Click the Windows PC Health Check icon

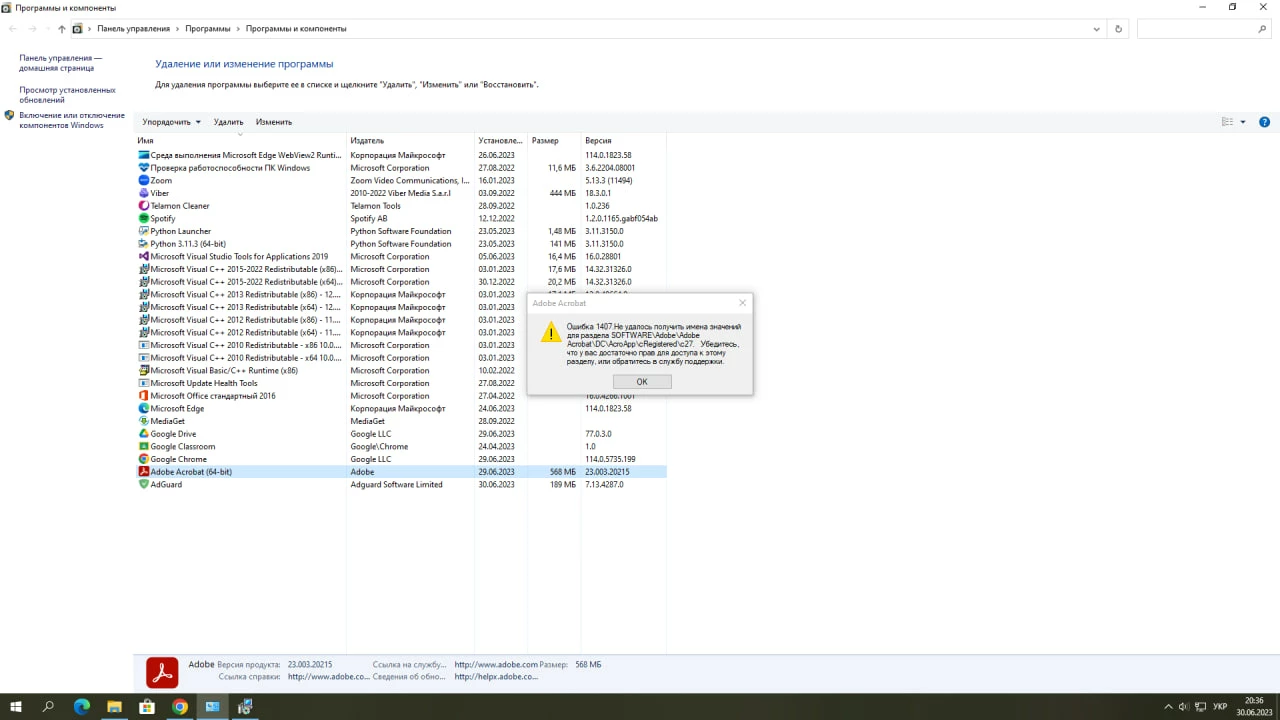pos(143,168)
